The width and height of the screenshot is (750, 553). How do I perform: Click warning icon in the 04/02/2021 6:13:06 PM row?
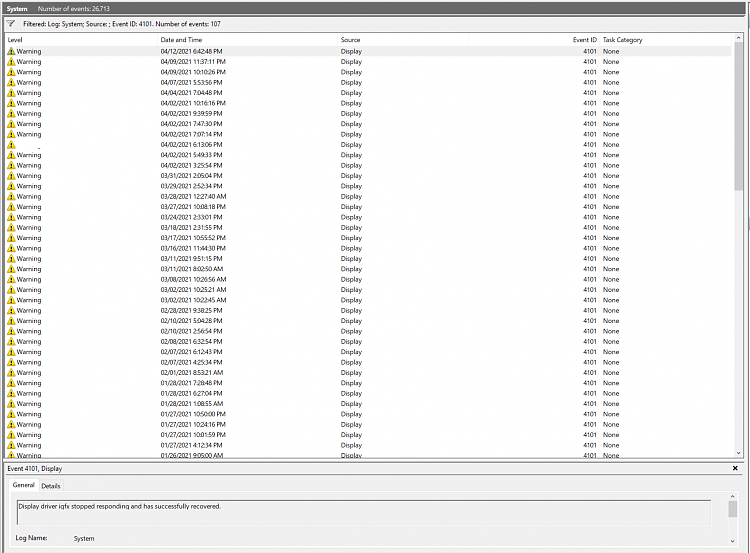pyautogui.click(x=11, y=144)
